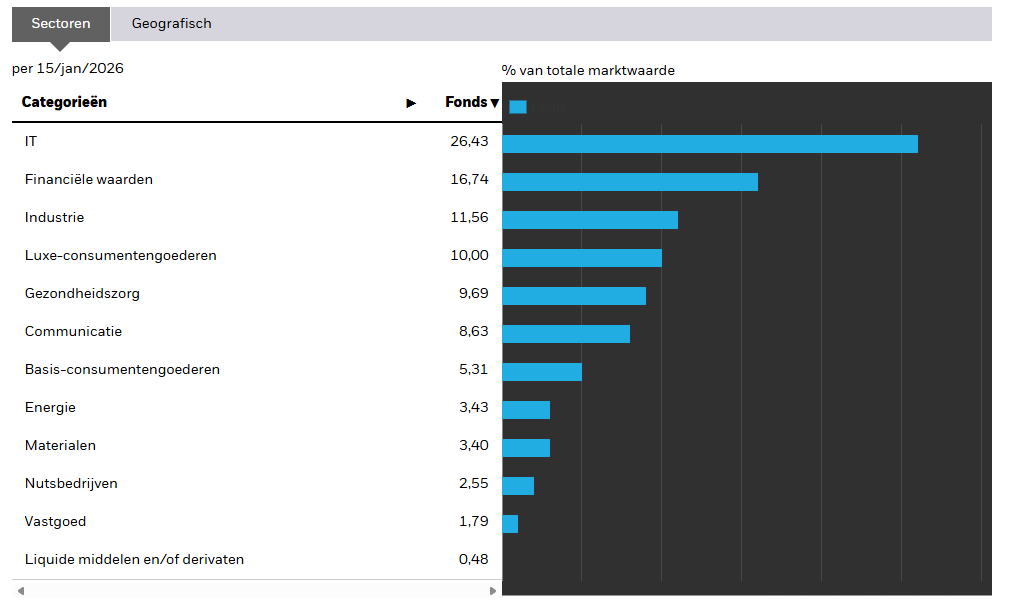Click the blue Fonds legend swatch

pos(517,107)
